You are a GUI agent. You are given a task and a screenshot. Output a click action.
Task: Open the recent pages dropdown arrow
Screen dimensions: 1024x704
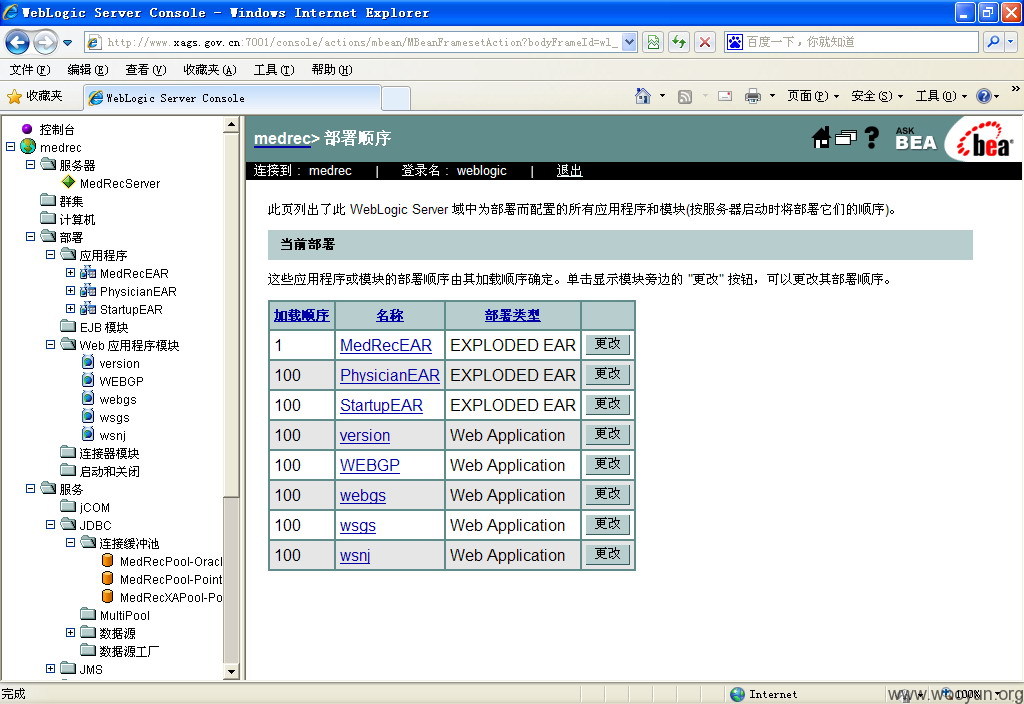point(68,43)
